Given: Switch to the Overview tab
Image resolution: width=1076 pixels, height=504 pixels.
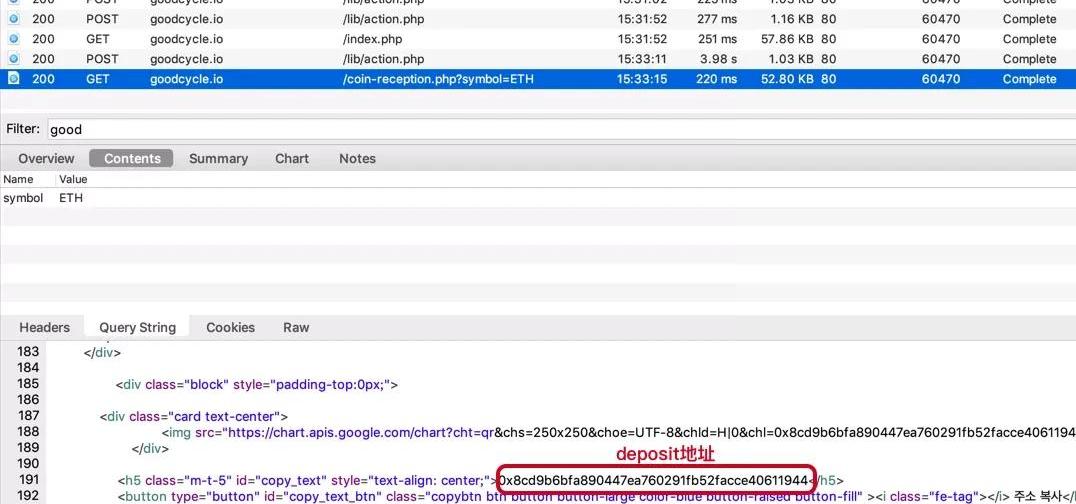Looking at the screenshot, I should click(46, 158).
